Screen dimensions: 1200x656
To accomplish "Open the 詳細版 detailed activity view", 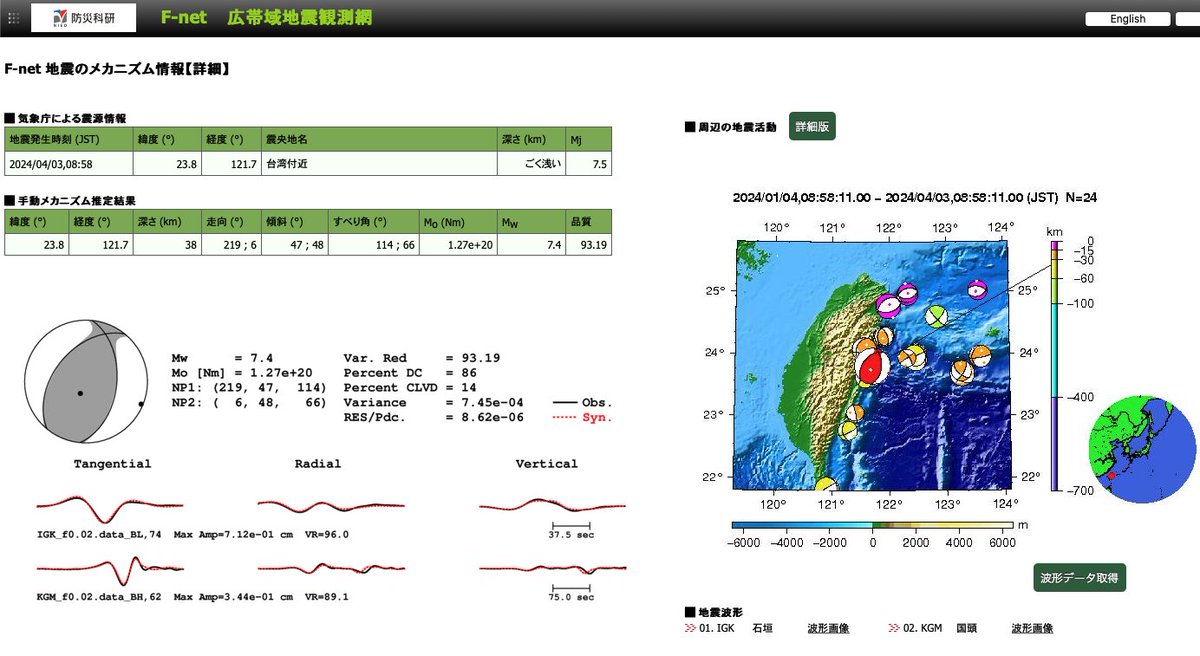I will pyautogui.click(x=812, y=126).
